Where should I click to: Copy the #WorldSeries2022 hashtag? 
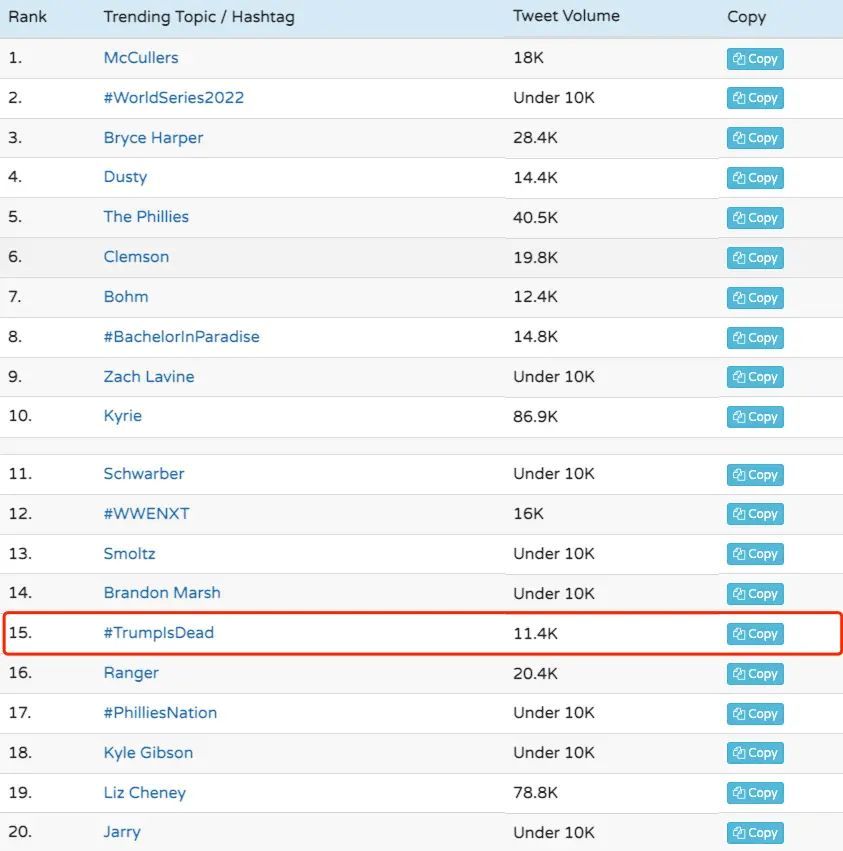click(x=755, y=98)
